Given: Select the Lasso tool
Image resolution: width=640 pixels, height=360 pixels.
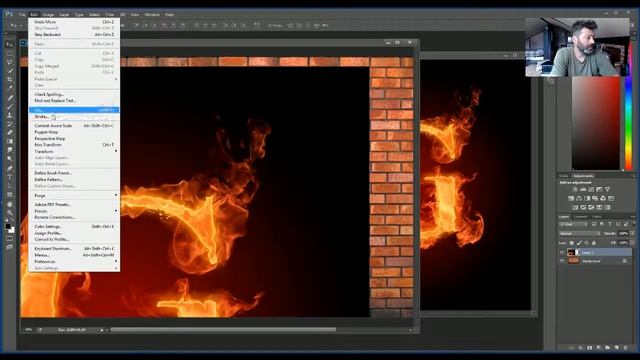Looking at the screenshot, I should click(x=9, y=62).
